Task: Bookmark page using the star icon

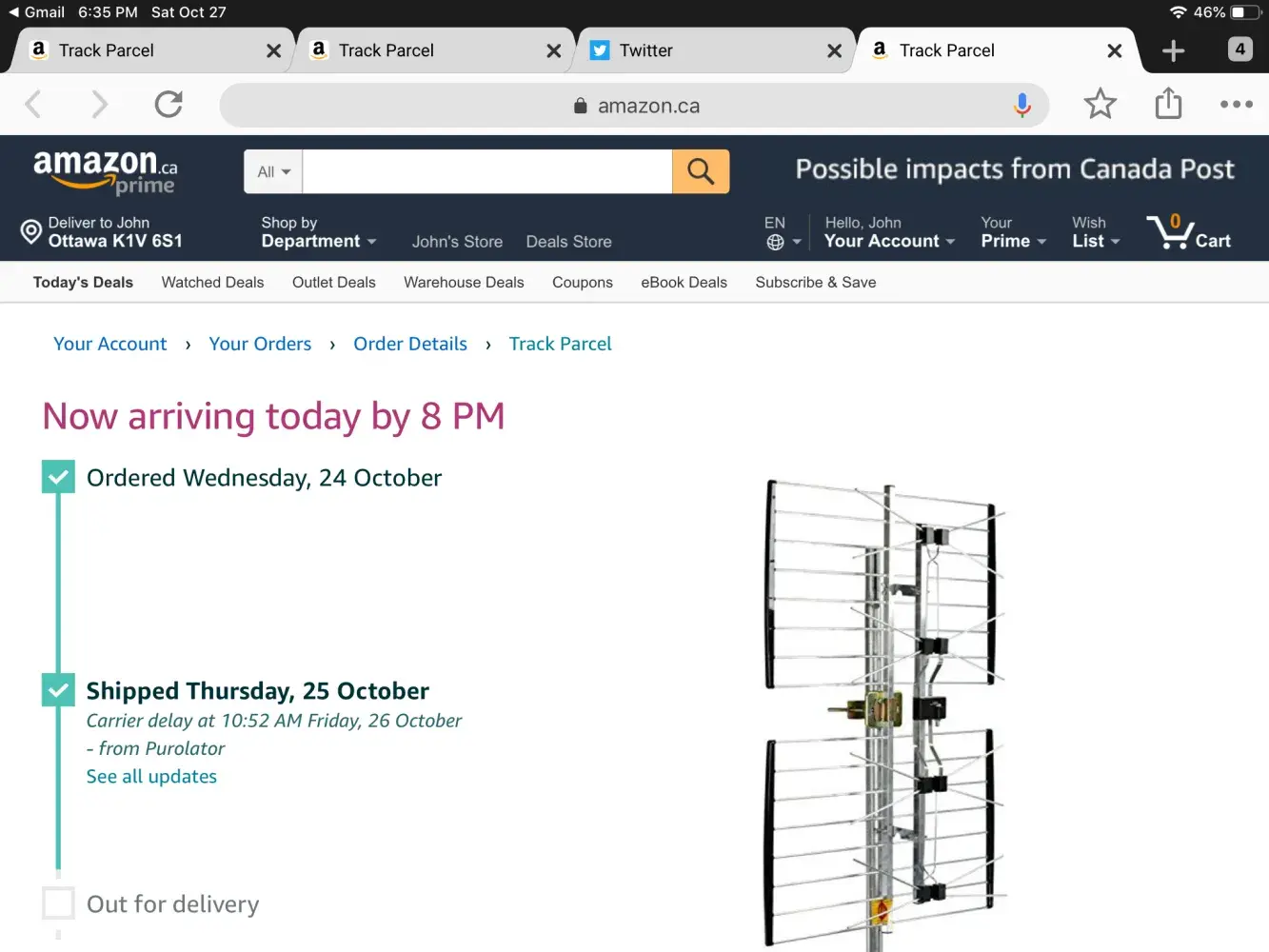Action: coord(1100,104)
